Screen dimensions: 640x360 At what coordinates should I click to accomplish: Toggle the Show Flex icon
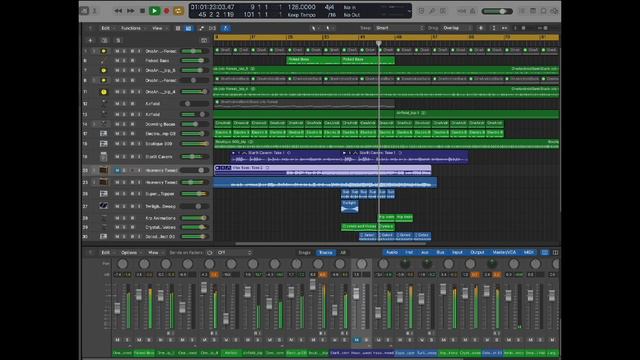212,28
